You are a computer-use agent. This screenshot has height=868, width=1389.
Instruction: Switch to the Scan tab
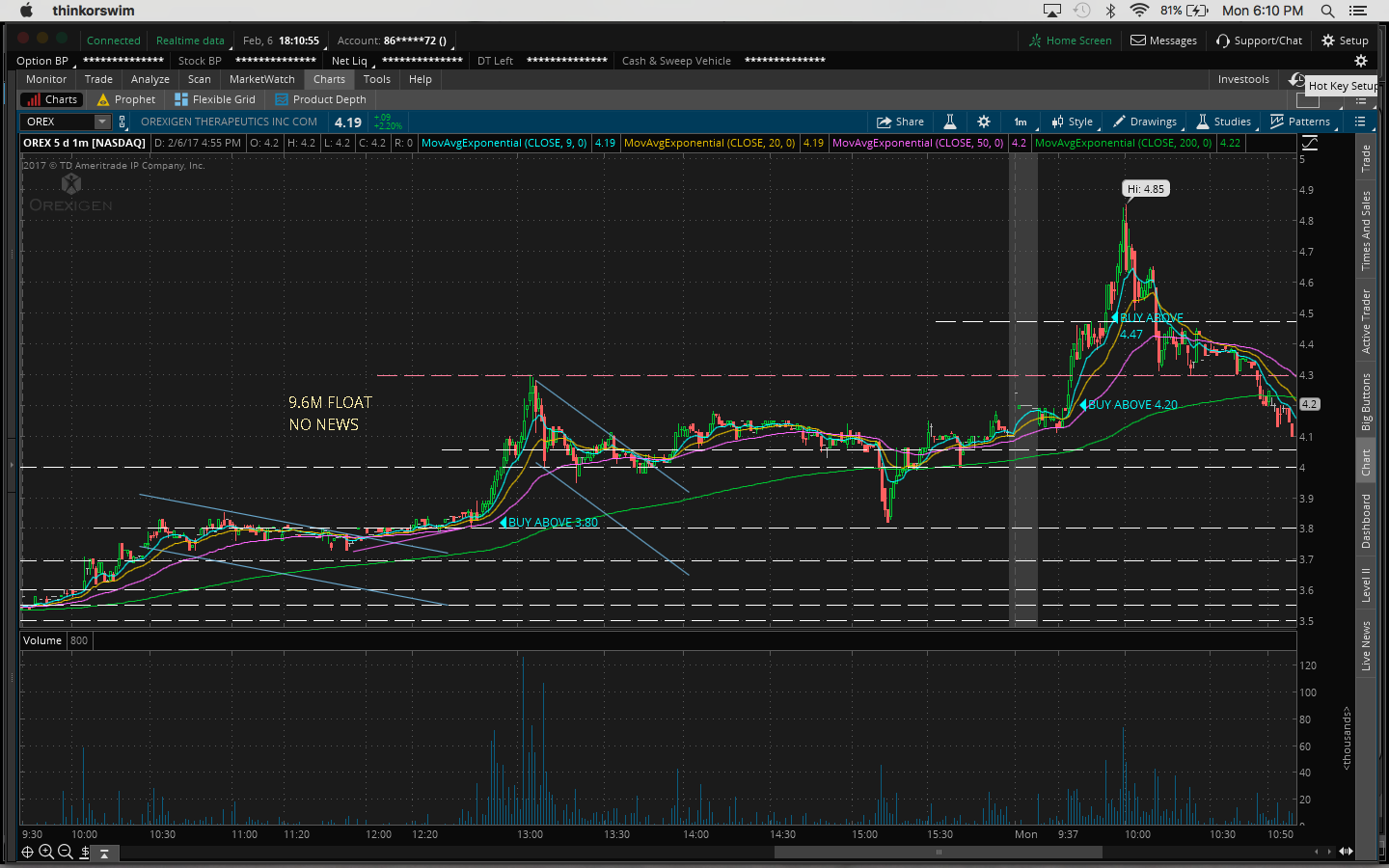coord(199,79)
